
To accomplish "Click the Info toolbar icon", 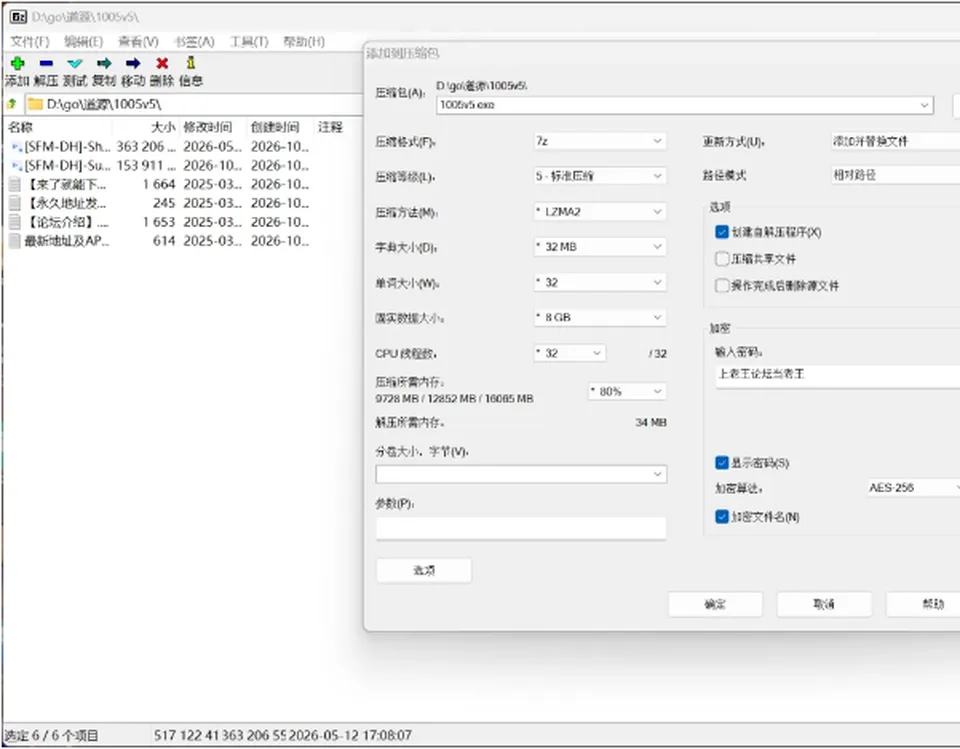I will (190, 63).
